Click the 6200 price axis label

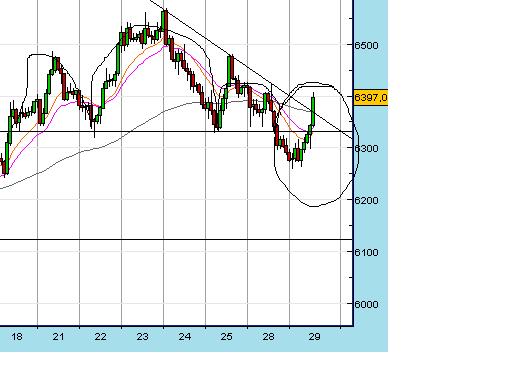click(x=366, y=200)
